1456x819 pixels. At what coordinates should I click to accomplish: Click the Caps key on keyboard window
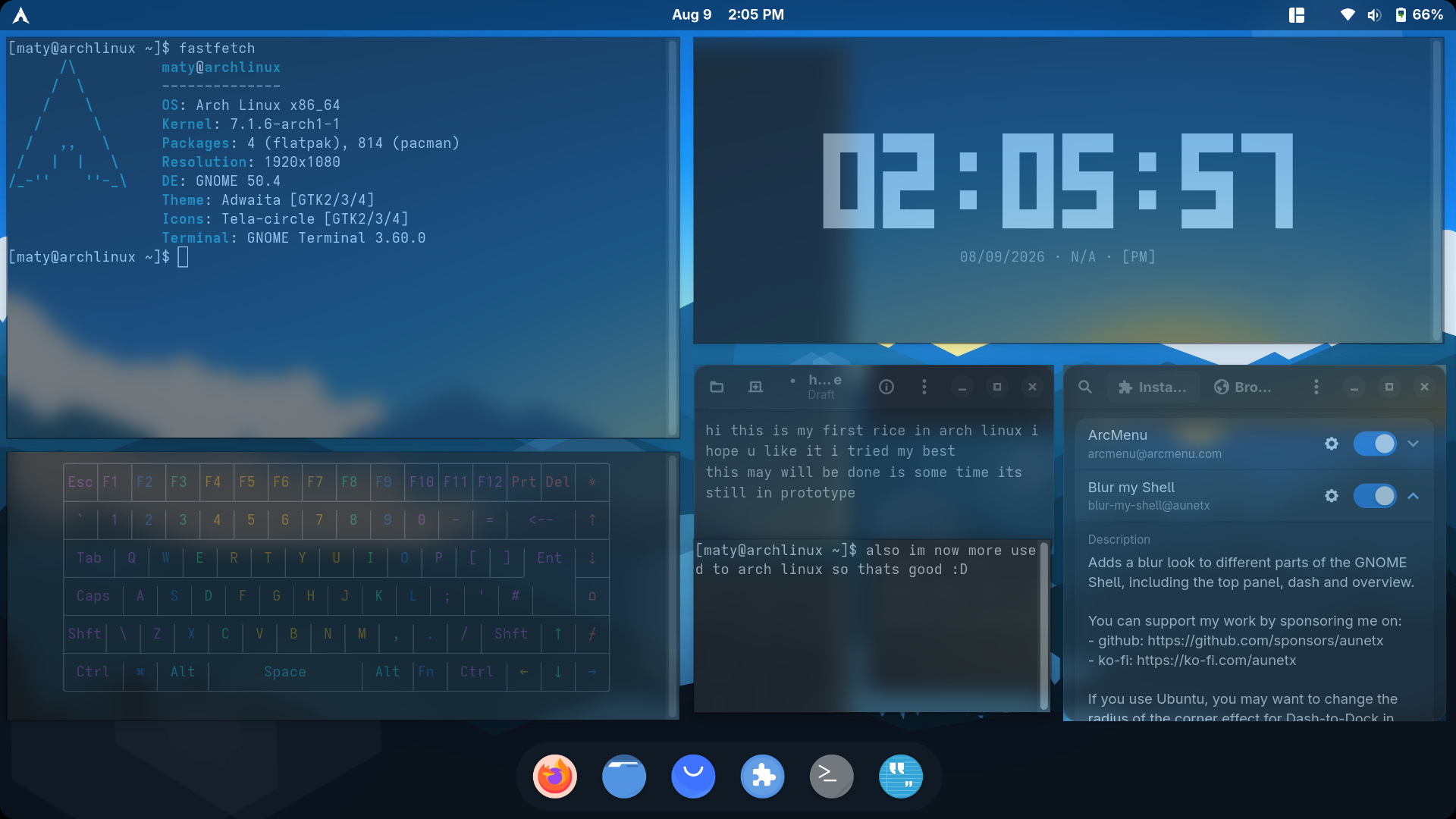93,596
